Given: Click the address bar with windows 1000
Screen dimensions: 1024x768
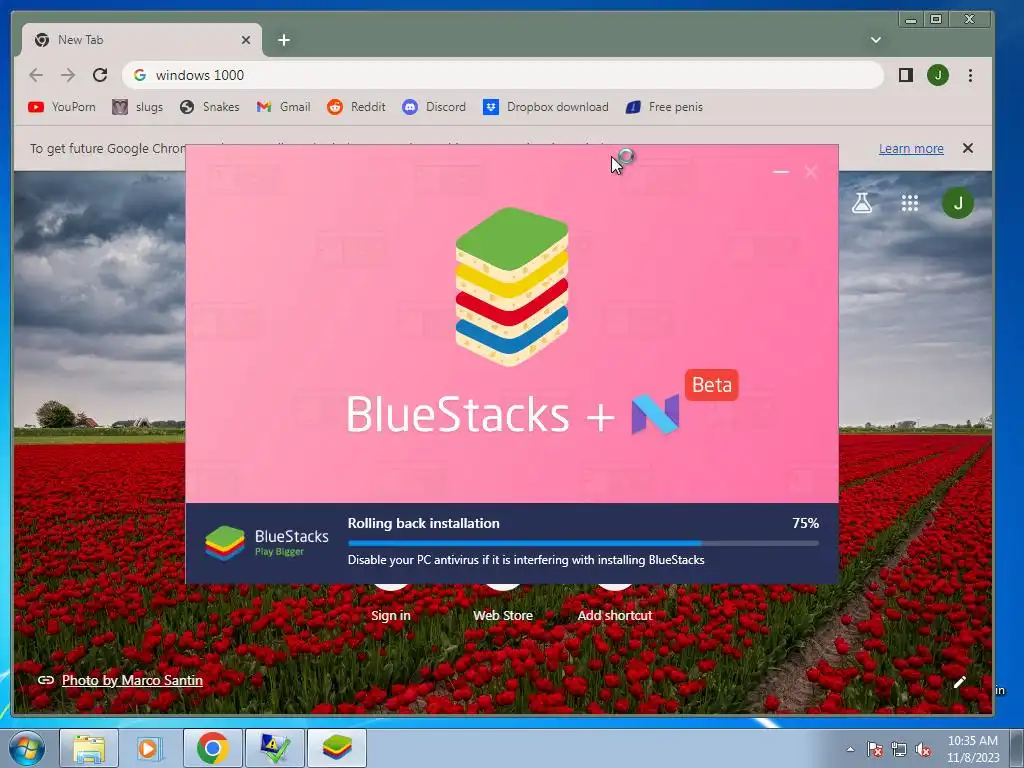Looking at the screenshot, I should (502, 75).
